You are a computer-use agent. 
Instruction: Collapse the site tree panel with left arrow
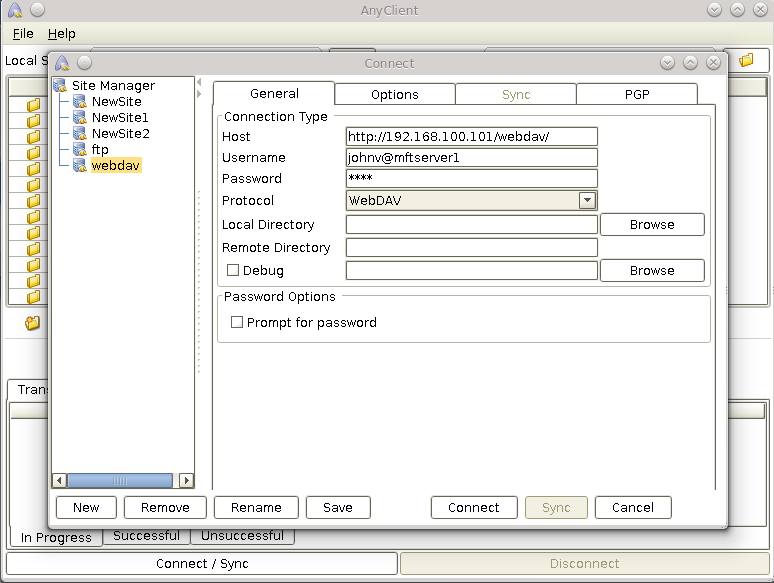pyautogui.click(x=199, y=82)
